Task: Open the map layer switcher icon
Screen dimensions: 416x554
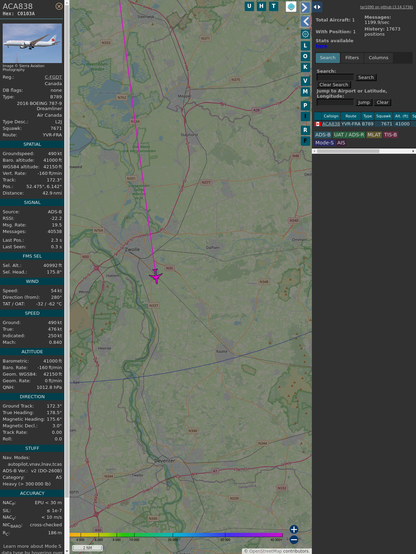Action: [291, 7]
